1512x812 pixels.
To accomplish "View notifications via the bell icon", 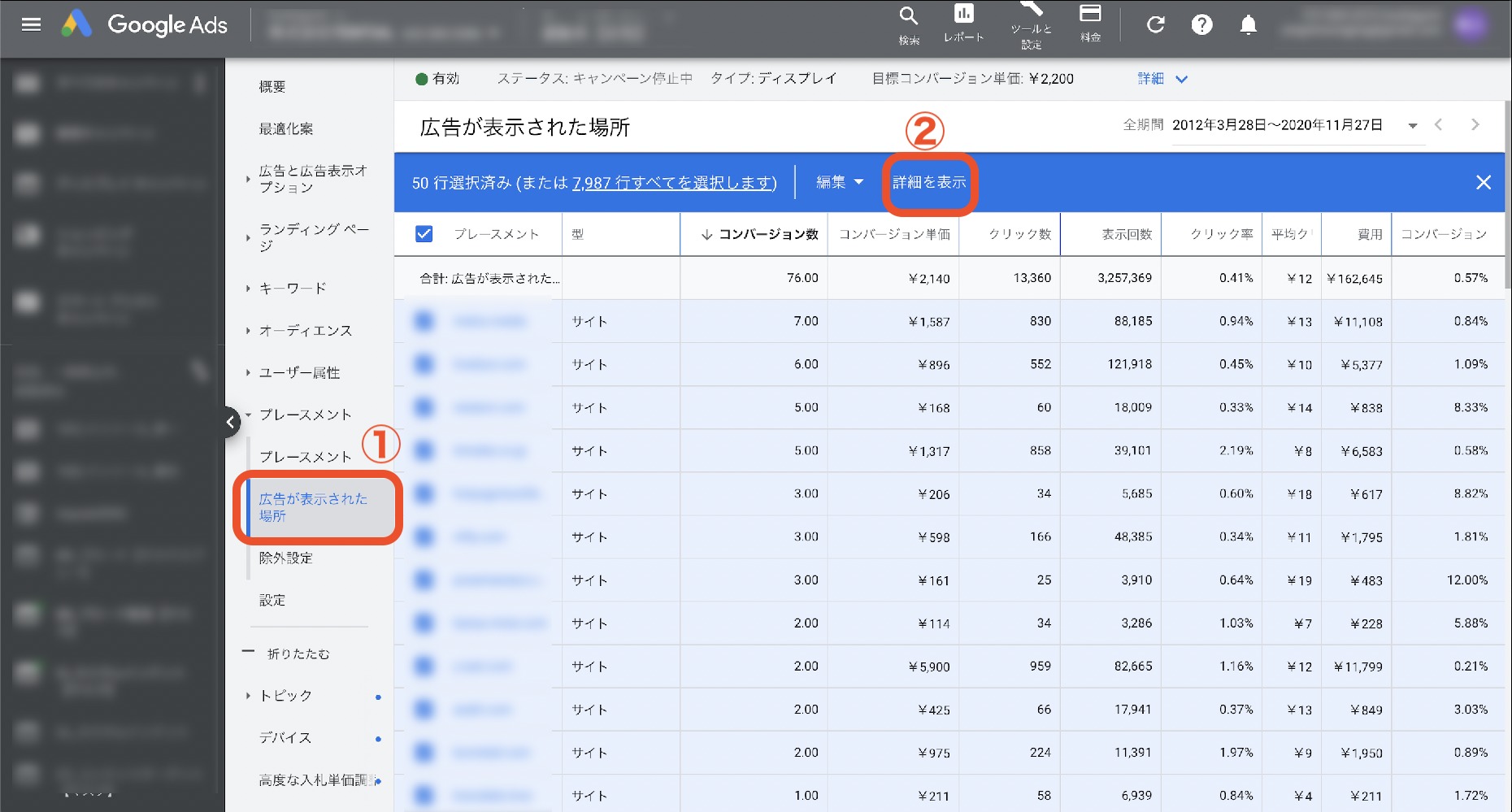I will click(x=1249, y=24).
